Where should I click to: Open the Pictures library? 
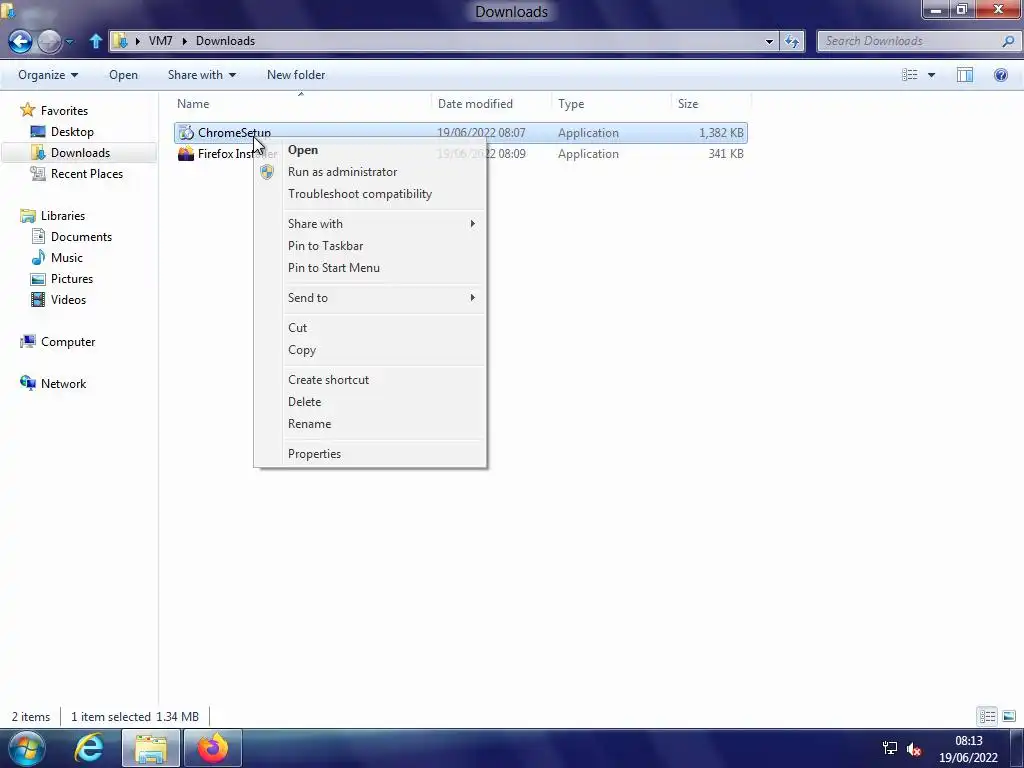click(72, 278)
